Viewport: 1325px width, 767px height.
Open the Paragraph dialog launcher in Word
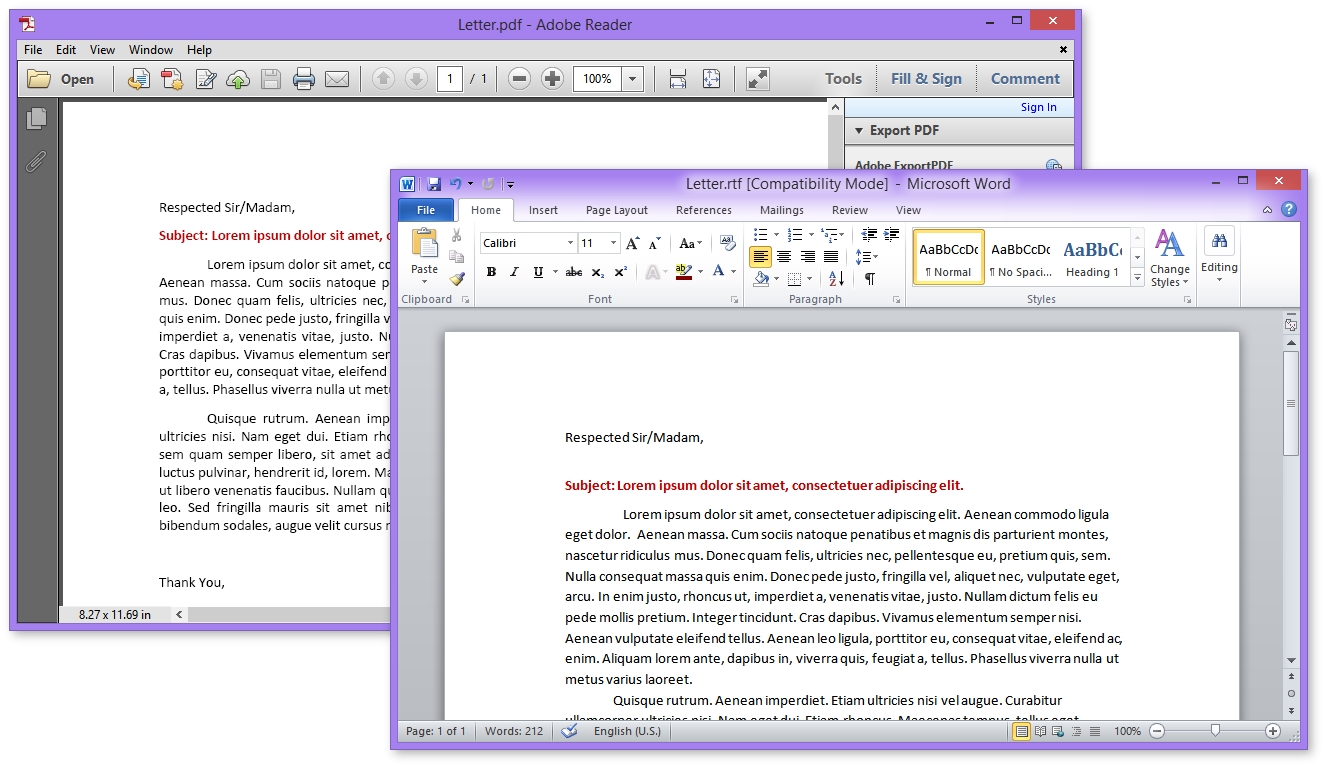coord(897,299)
